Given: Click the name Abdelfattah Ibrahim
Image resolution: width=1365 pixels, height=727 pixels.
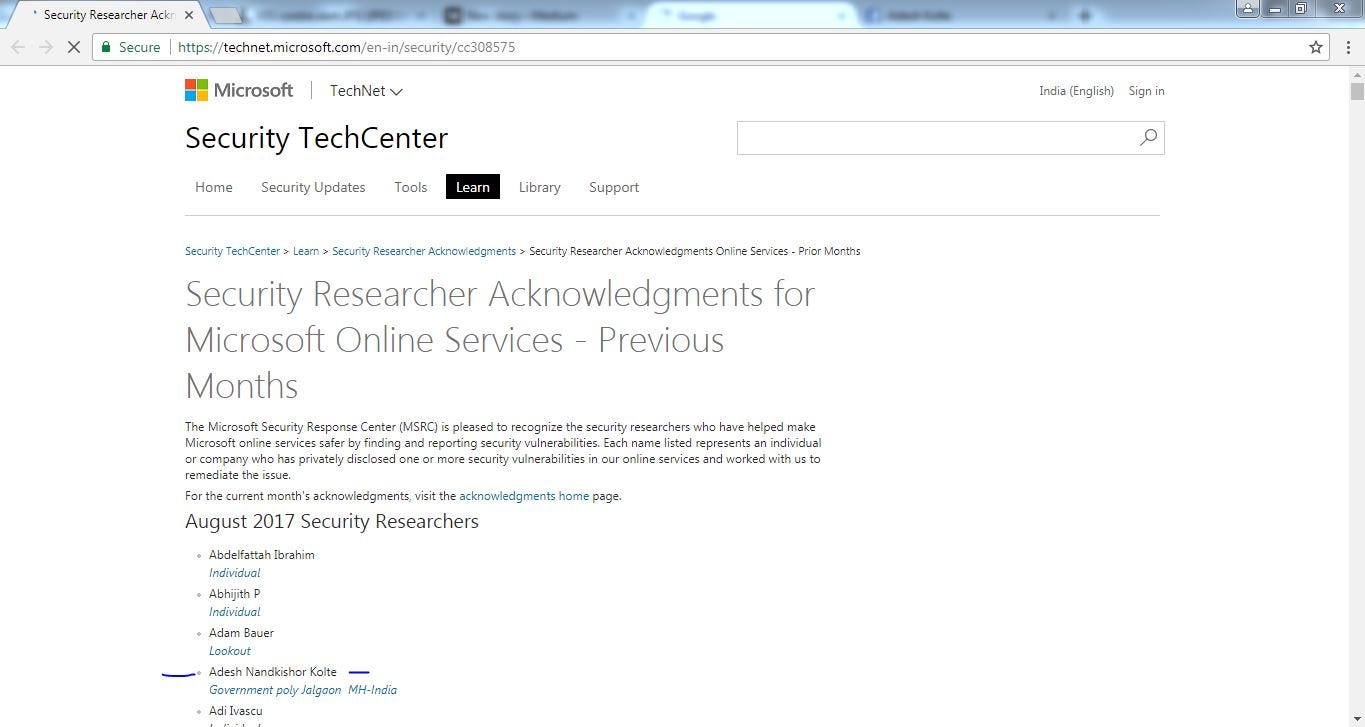Looking at the screenshot, I should coord(262,555).
